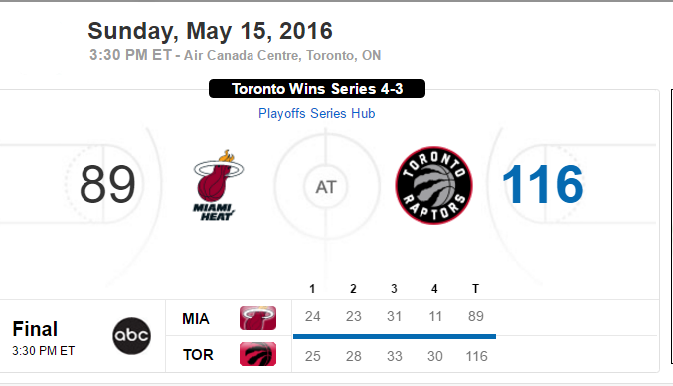Click the small Miami Heat icon in scoreboard
Image resolution: width=673 pixels, height=386 pixels.
click(258, 318)
